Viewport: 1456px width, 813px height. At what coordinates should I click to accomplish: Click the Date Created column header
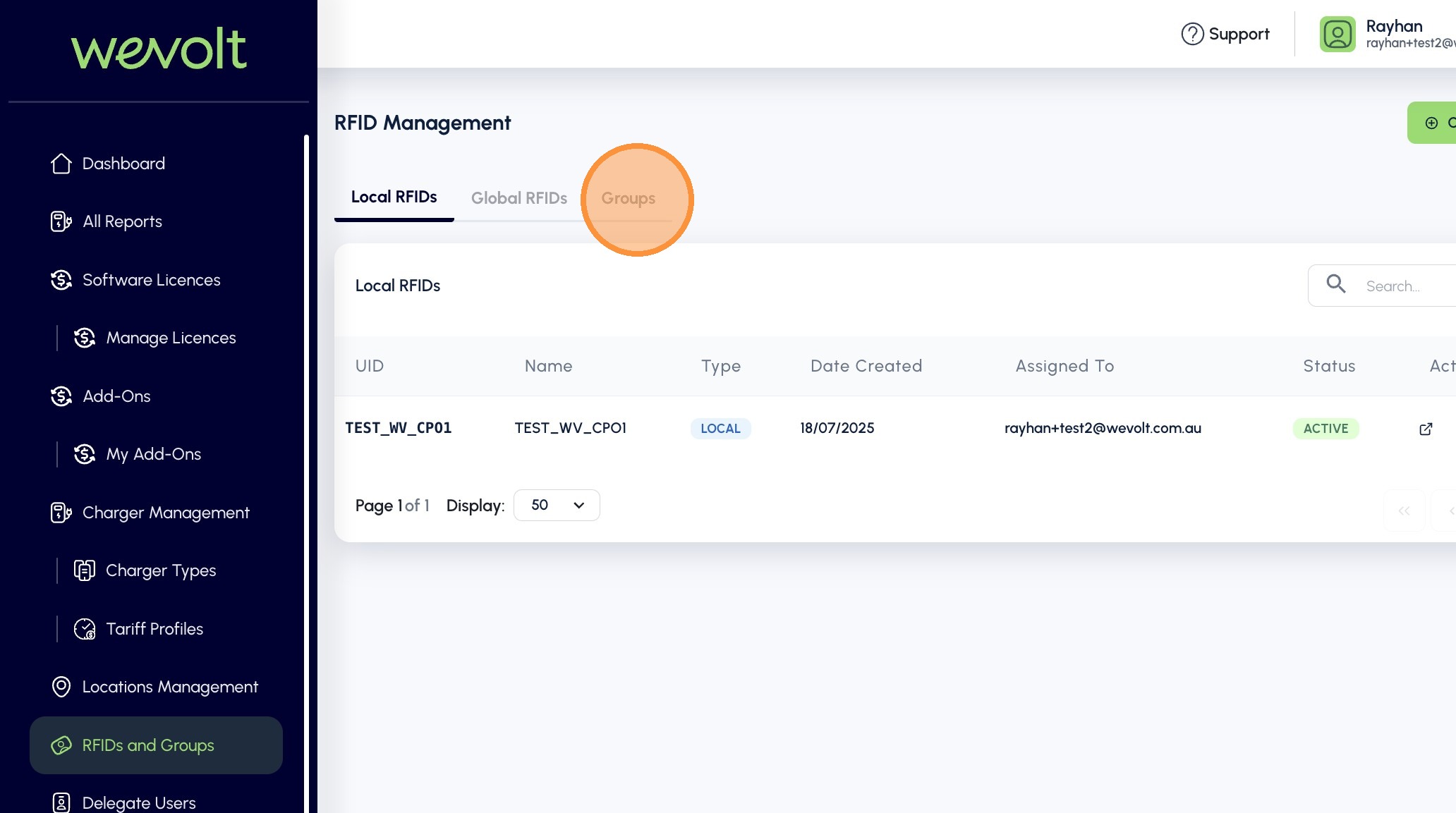(866, 366)
